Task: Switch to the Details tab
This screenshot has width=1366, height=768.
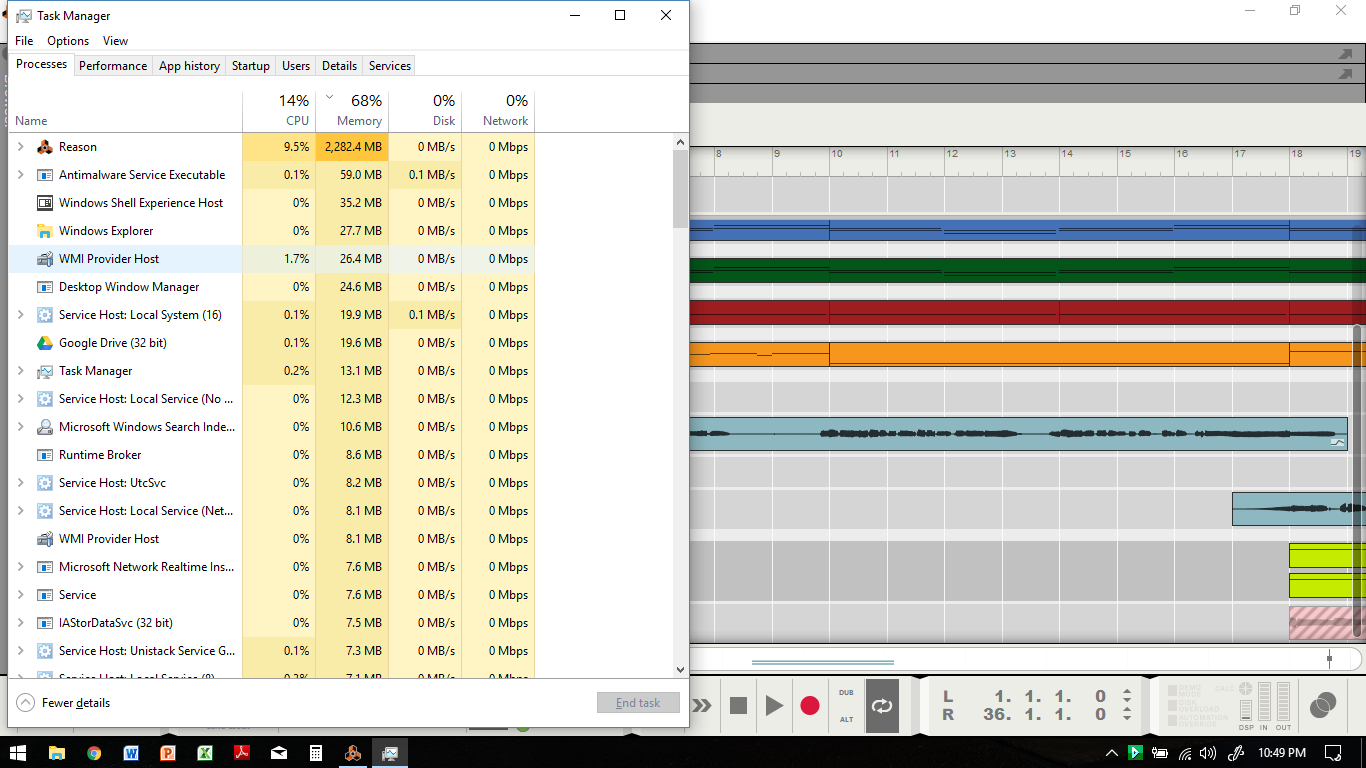Action: point(339,66)
